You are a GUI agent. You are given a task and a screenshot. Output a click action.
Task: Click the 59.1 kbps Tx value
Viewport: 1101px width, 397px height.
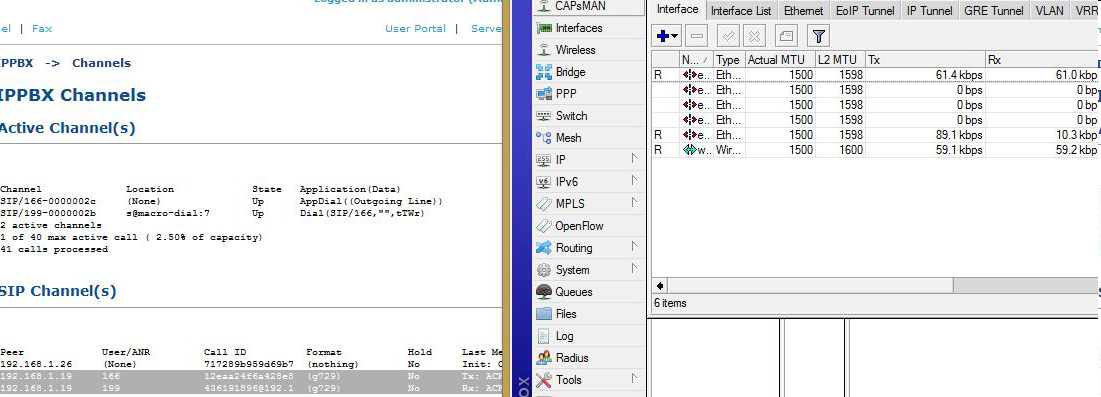tap(959, 150)
